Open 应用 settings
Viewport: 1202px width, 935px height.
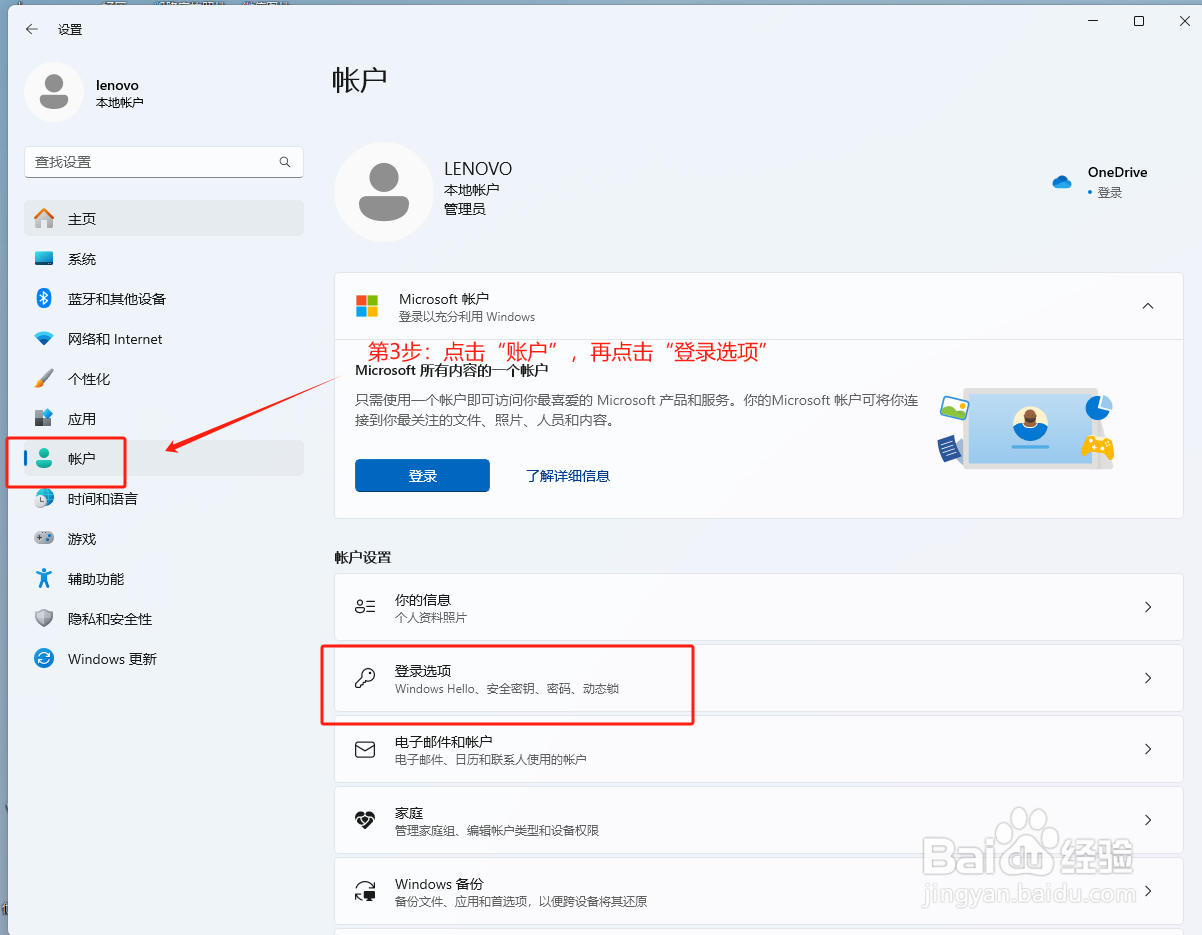pyautogui.click(x=80, y=418)
